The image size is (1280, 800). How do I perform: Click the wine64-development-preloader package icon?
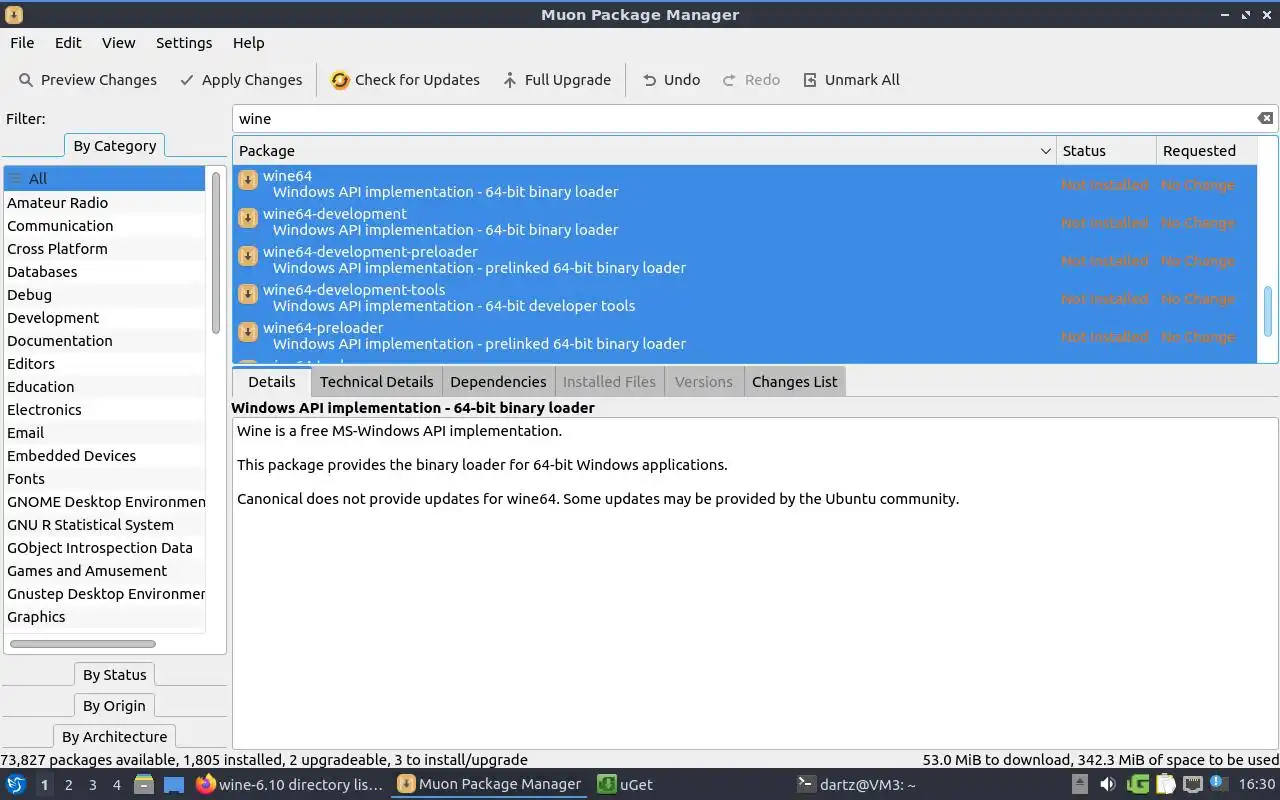[248, 256]
